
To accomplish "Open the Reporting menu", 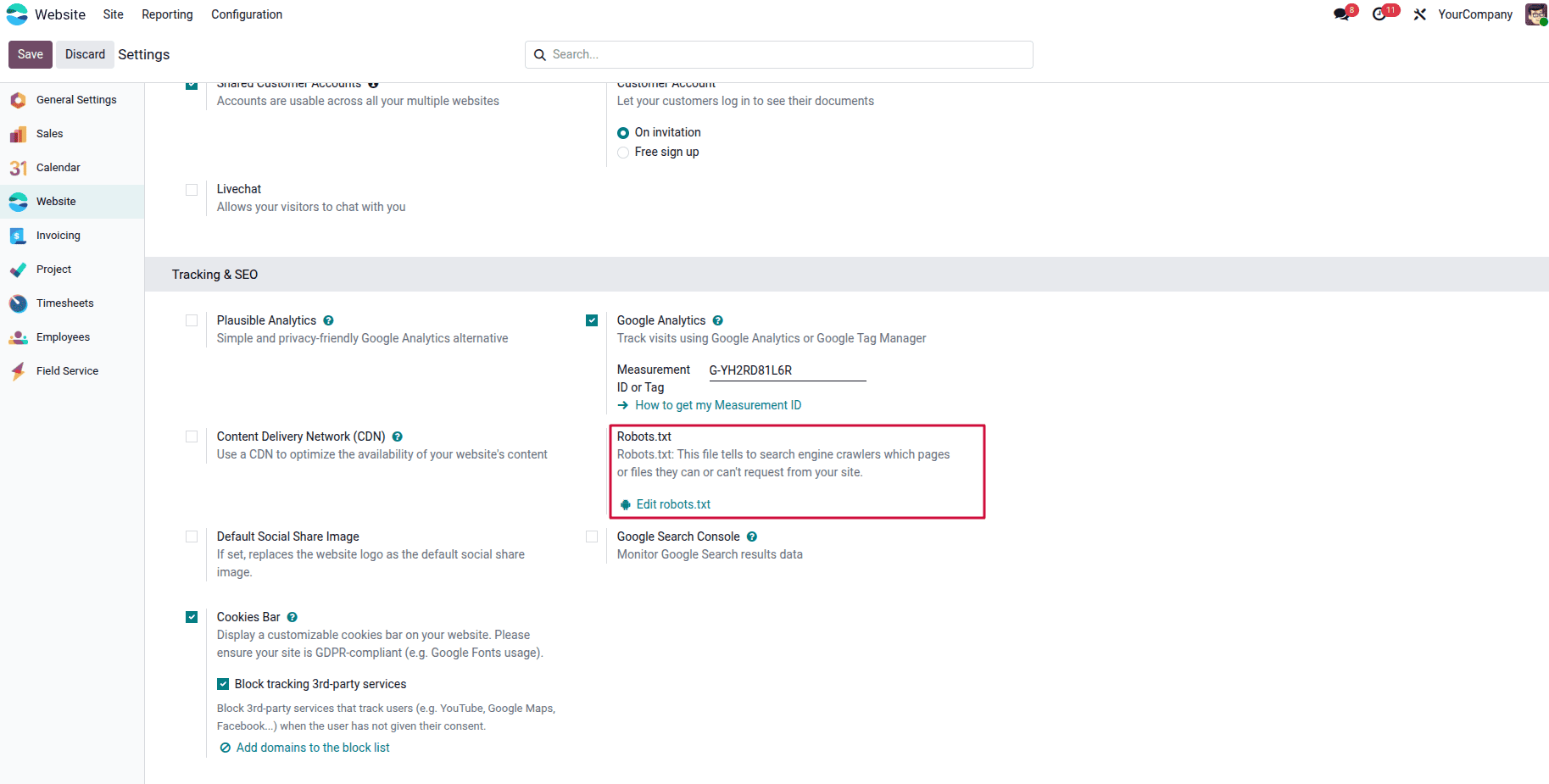I will tap(167, 14).
